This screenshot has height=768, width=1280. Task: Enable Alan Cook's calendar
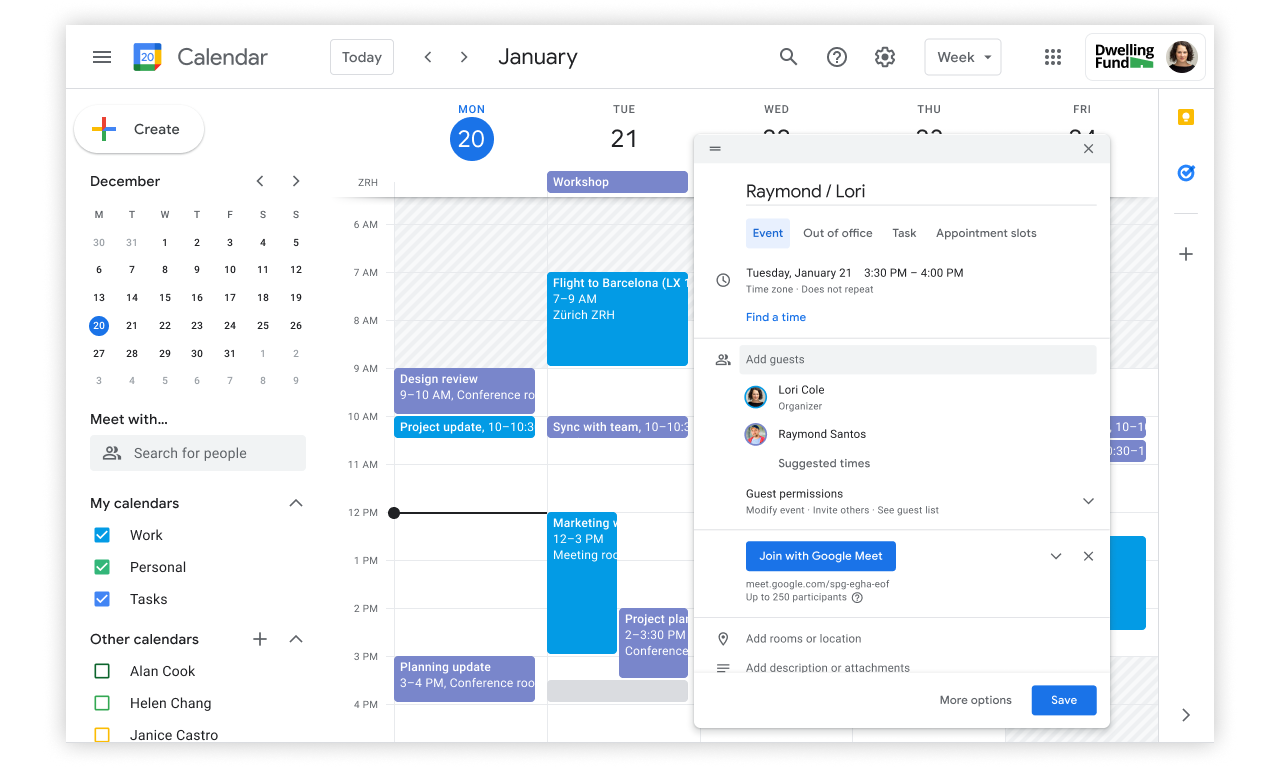[x=101, y=671]
